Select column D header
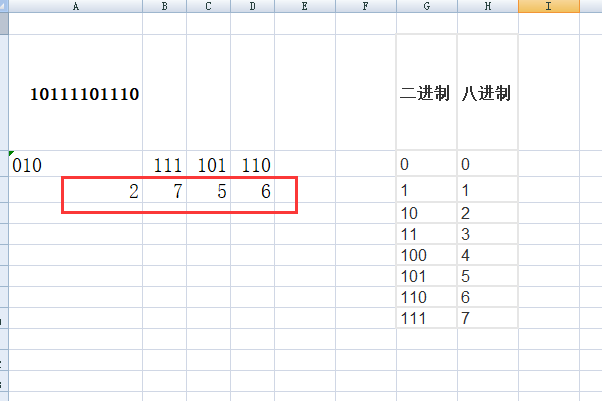The height and width of the screenshot is (401, 602). click(253, 6)
